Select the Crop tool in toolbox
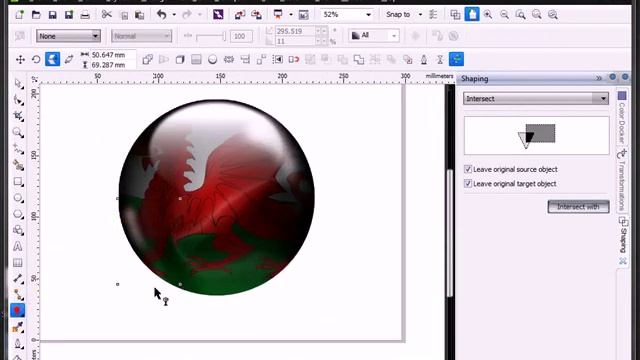This screenshot has width=640, height=360. click(18, 116)
